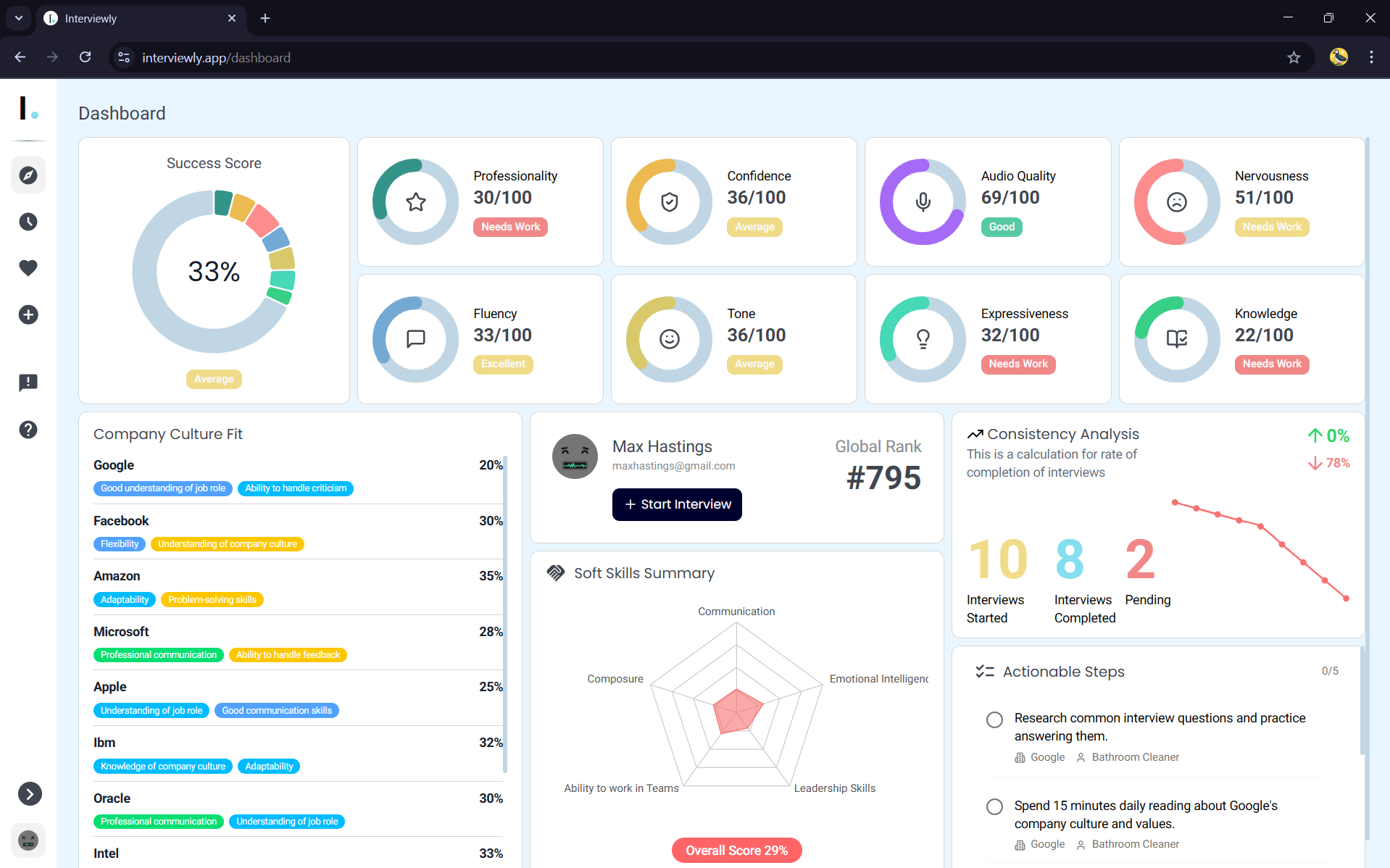Open the feedback exclamation icon in sidebar
Image resolution: width=1390 pixels, height=868 pixels.
[x=28, y=383]
